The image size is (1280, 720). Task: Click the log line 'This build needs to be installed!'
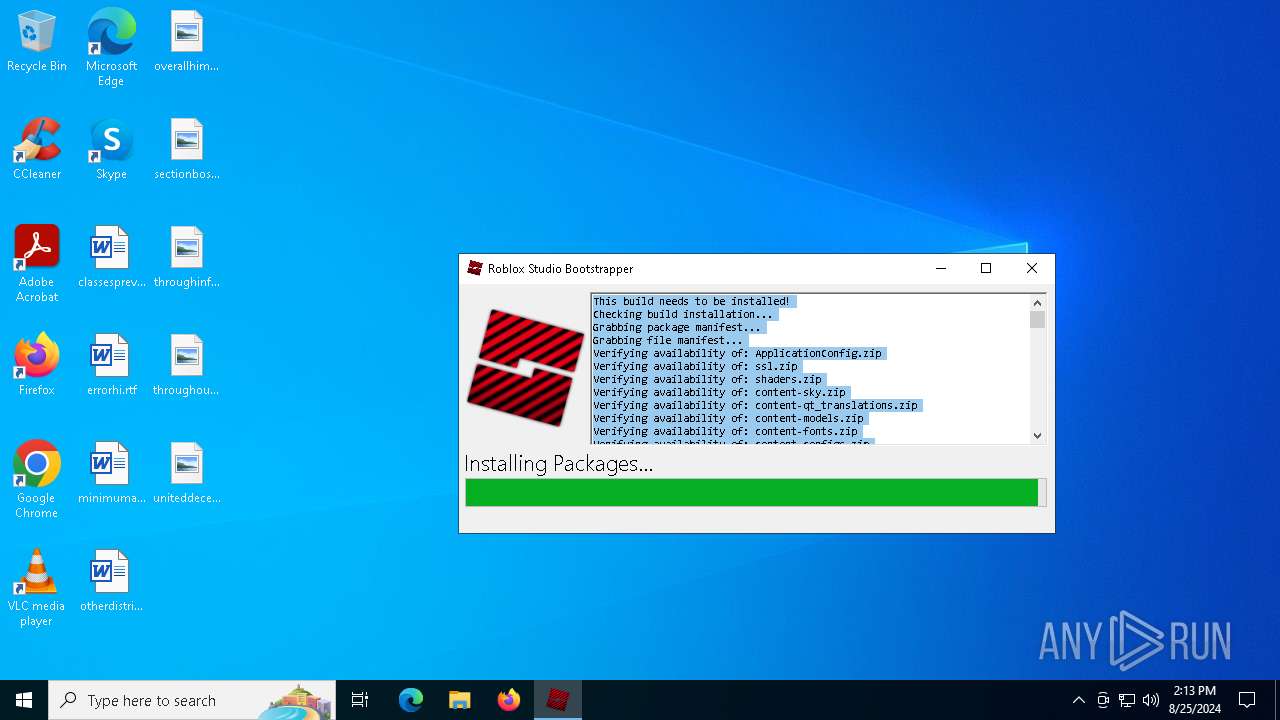pos(691,301)
